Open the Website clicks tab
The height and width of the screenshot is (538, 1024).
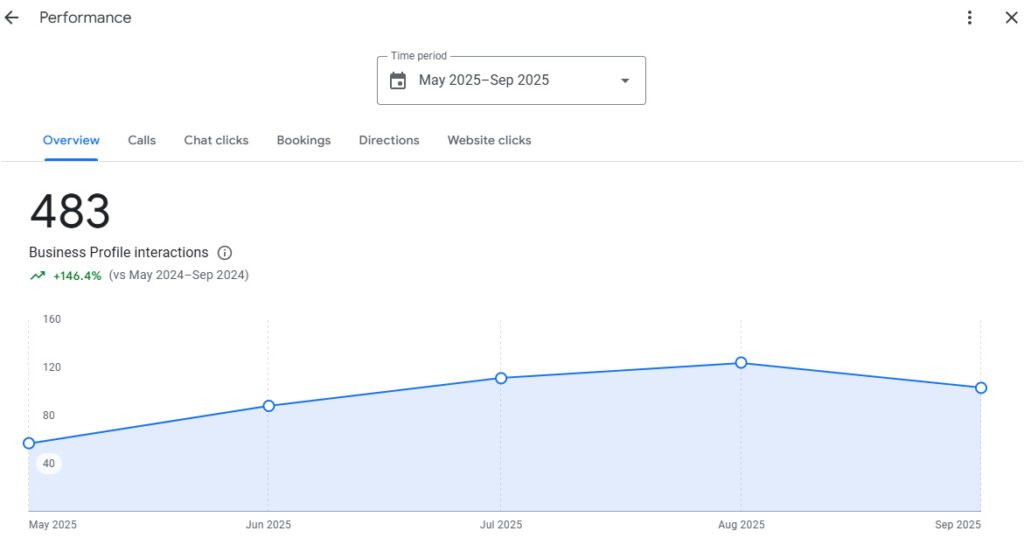click(489, 141)
